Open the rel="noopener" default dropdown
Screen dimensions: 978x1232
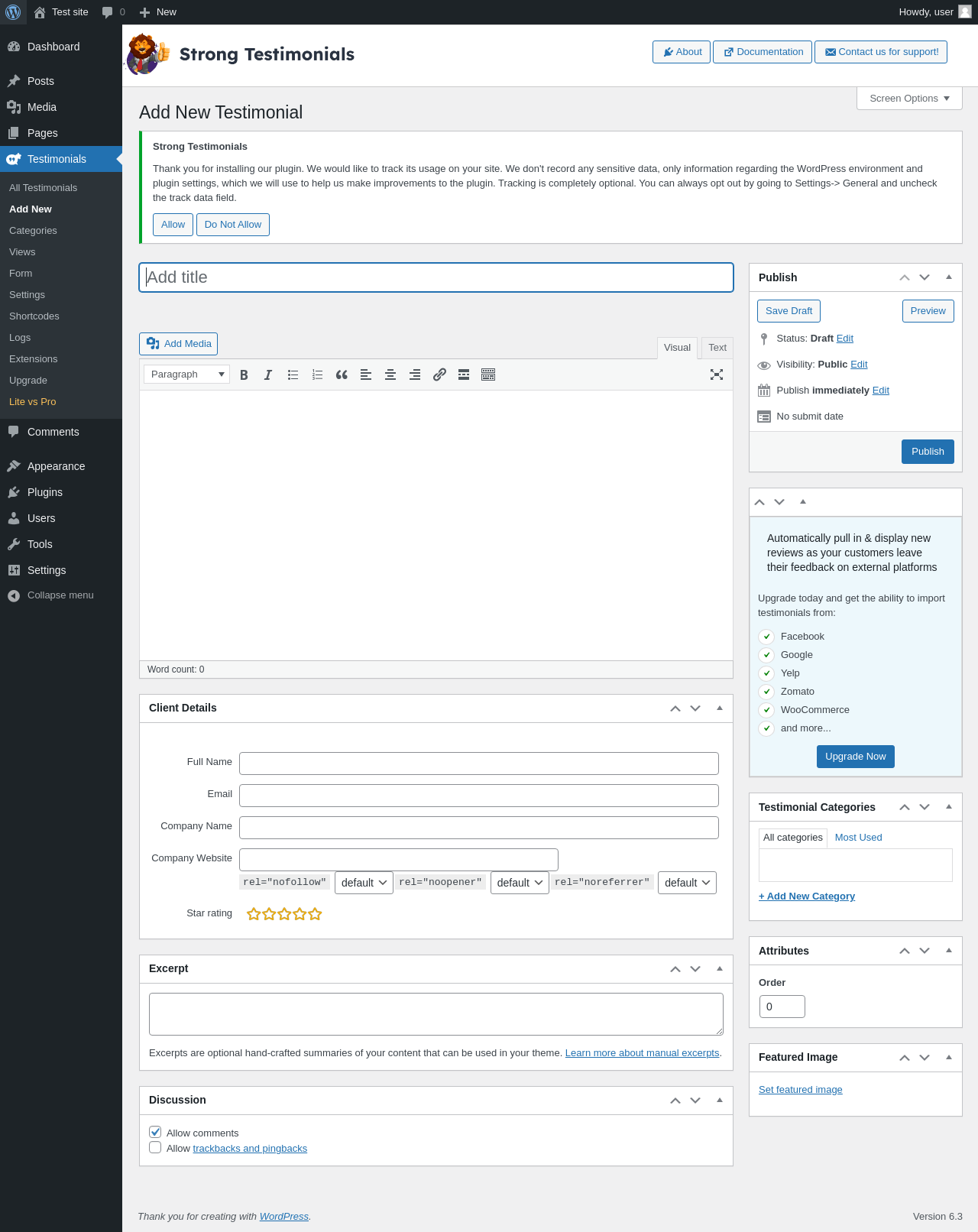point(520,883)
